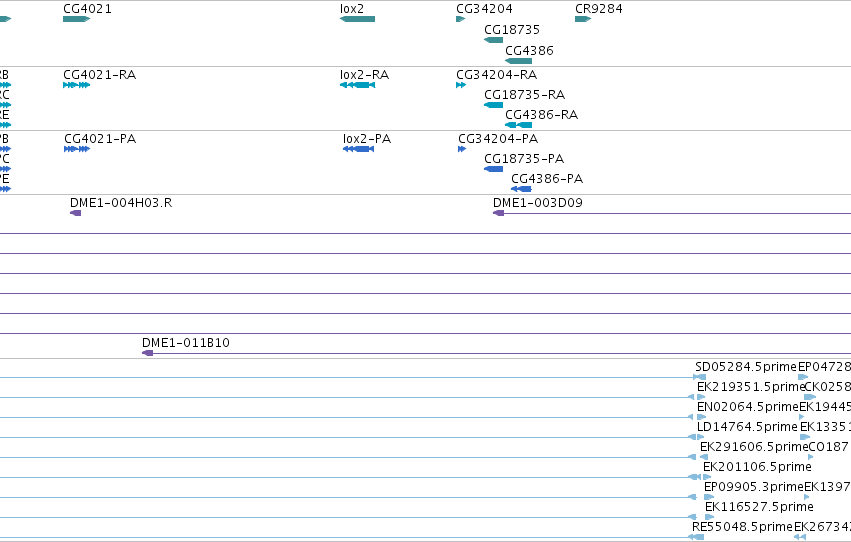Click the CG34204-RA transcript glyph

click(x=461, y=85)
